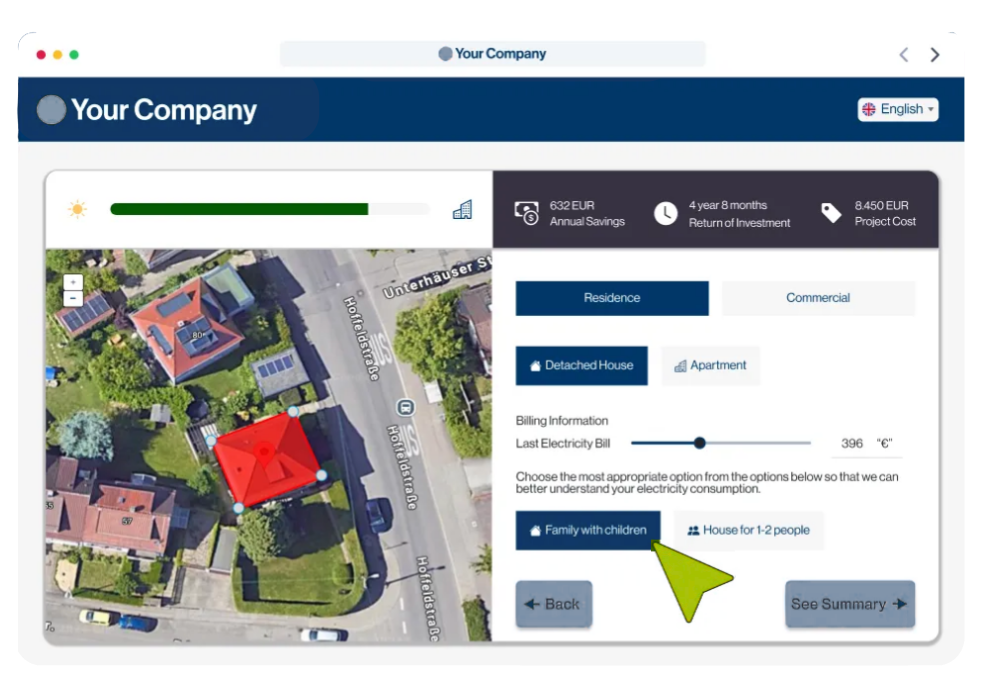The height and width of the screenshot is (697, 991).
Task: Click the See Summary button
Action: [849, 604]
